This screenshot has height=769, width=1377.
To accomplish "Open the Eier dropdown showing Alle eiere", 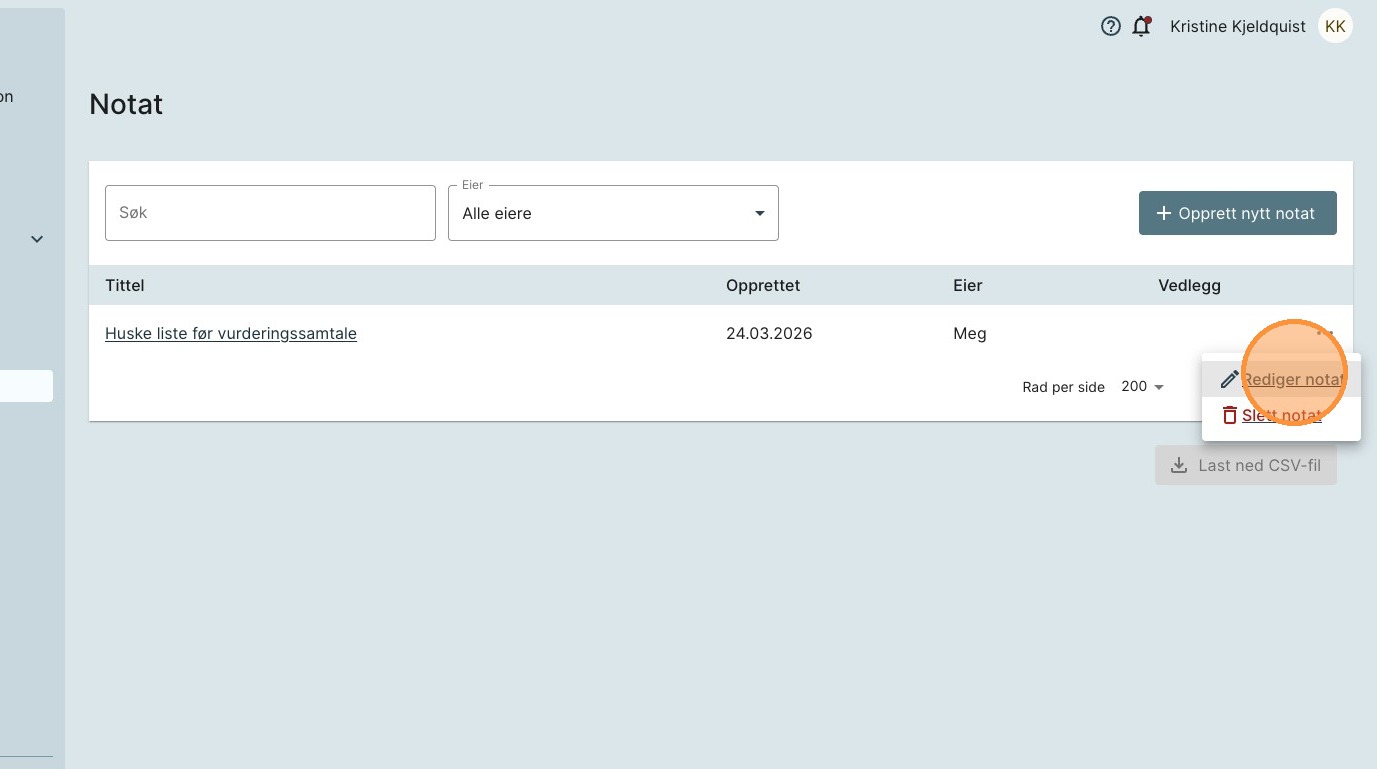I will 613,213.
